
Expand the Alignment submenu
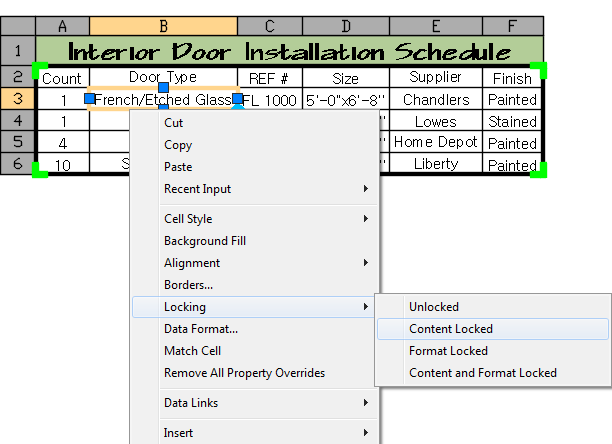click(x=192, y=263)
